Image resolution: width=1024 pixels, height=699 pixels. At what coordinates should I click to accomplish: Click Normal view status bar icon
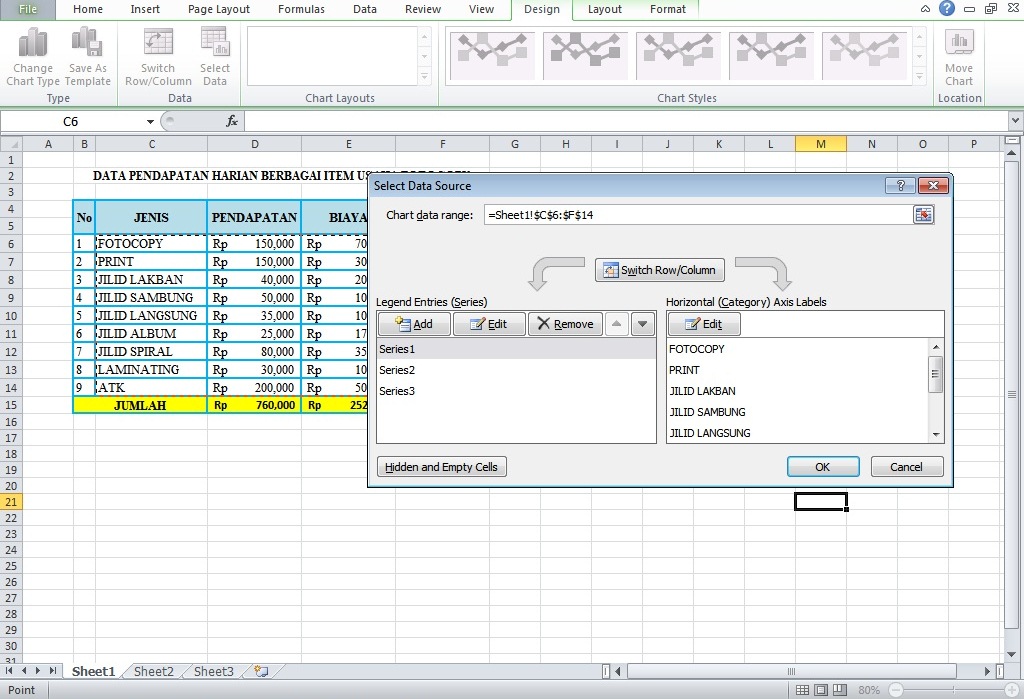(x=803, y=690)
